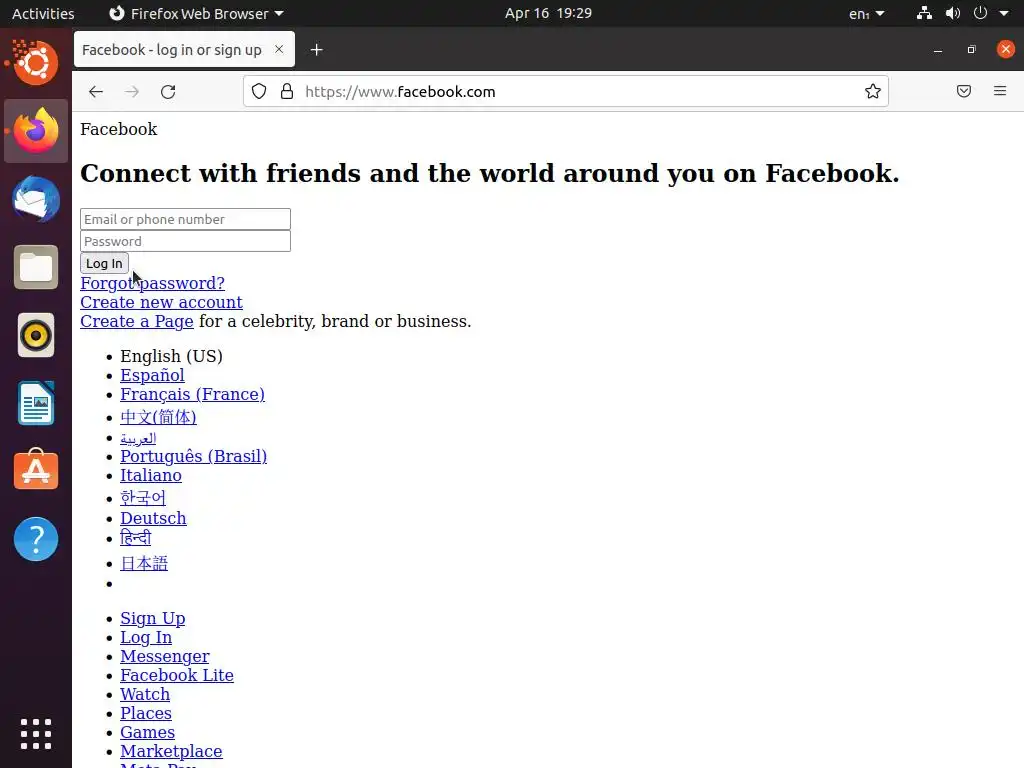The width and height of the screenshot is (1024, 768).
Task: Select the 中文(简体) language link
Action: point(158,417)
